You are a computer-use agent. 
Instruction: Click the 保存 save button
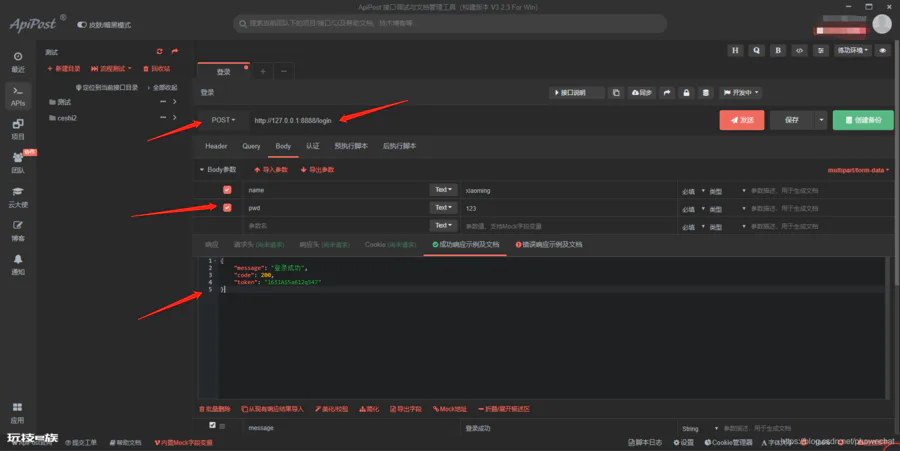click(x=792, y=120)
